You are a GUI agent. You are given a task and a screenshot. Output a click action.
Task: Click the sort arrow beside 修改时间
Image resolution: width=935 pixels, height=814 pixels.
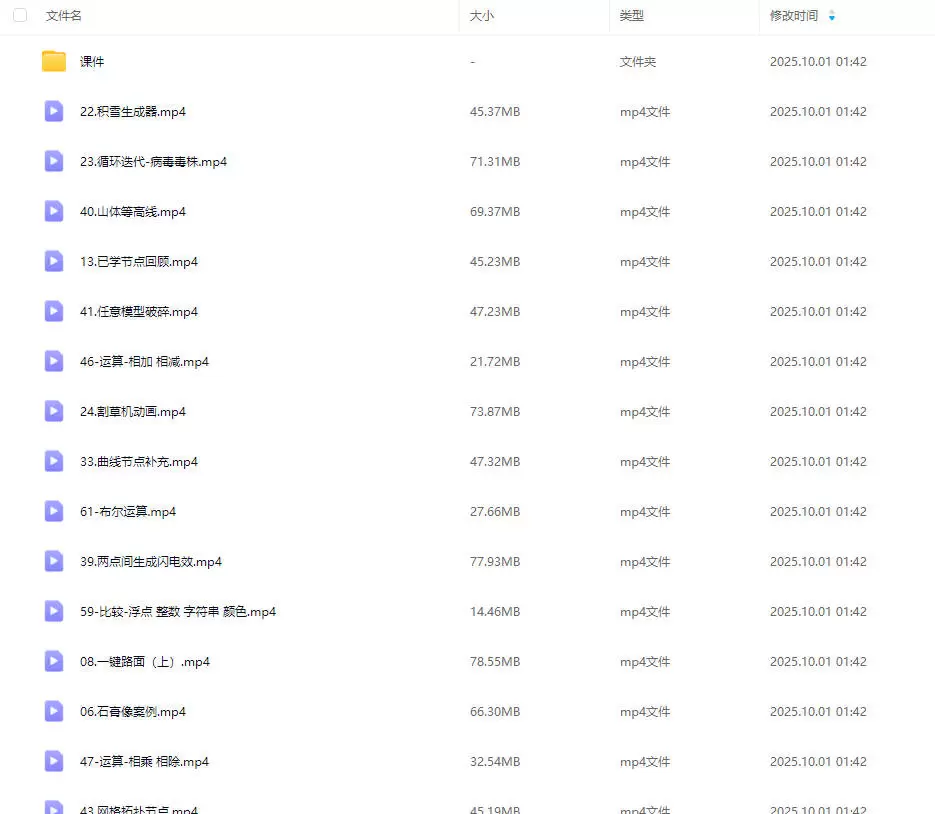tap(832, 16)
